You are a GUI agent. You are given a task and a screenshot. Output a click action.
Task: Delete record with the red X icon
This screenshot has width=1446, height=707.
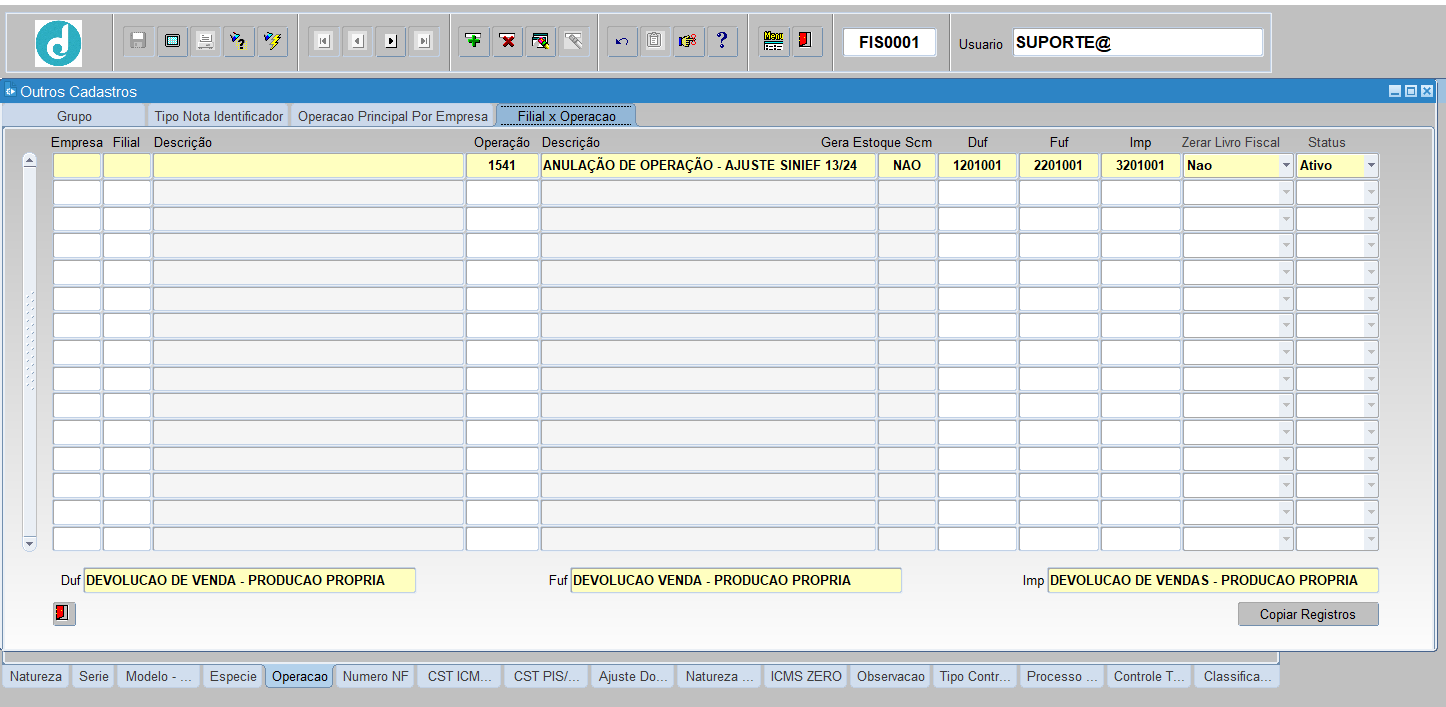click(x=508, y=41)
